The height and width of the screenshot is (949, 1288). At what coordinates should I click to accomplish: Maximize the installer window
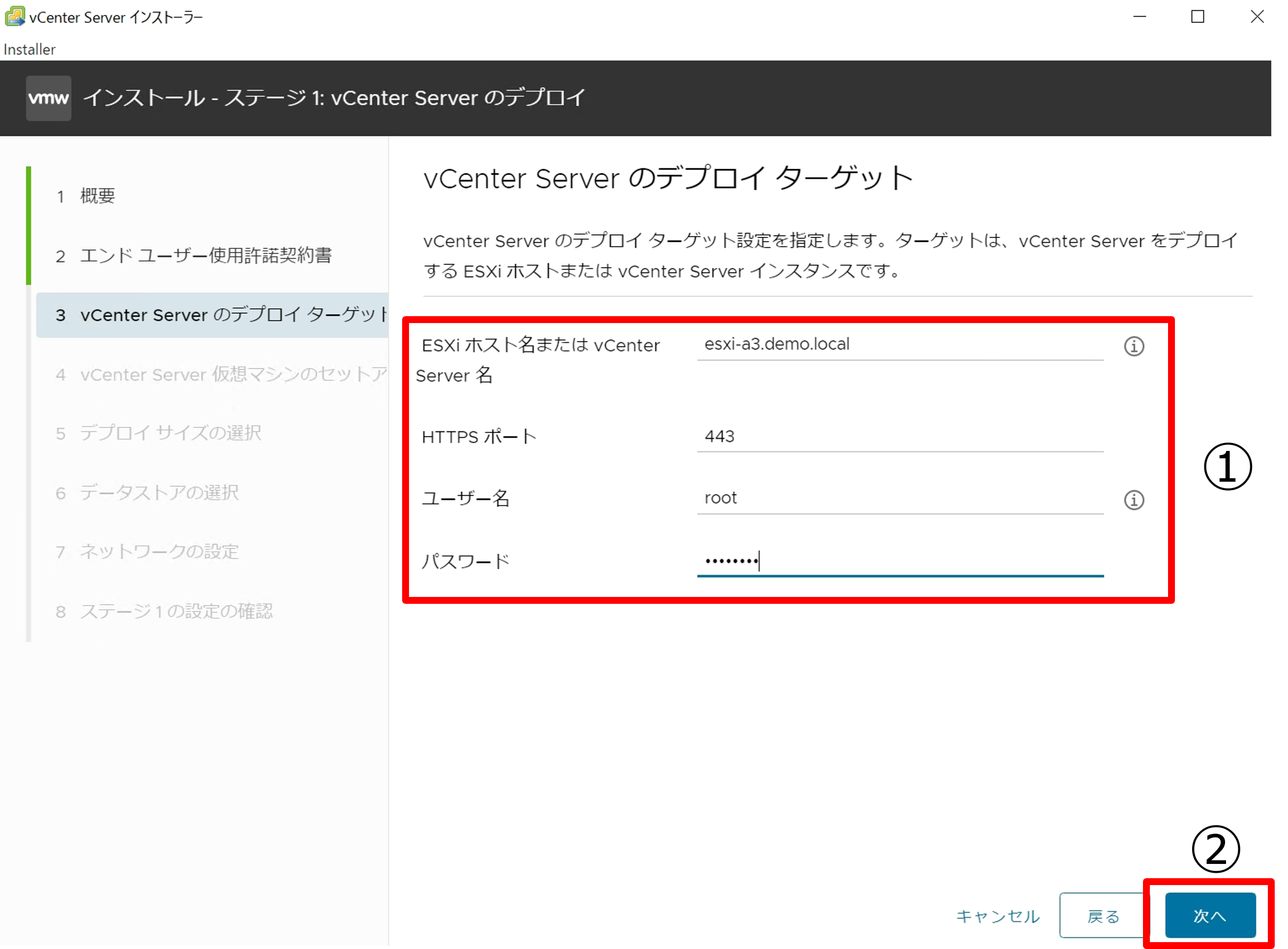coord(1197,17)
